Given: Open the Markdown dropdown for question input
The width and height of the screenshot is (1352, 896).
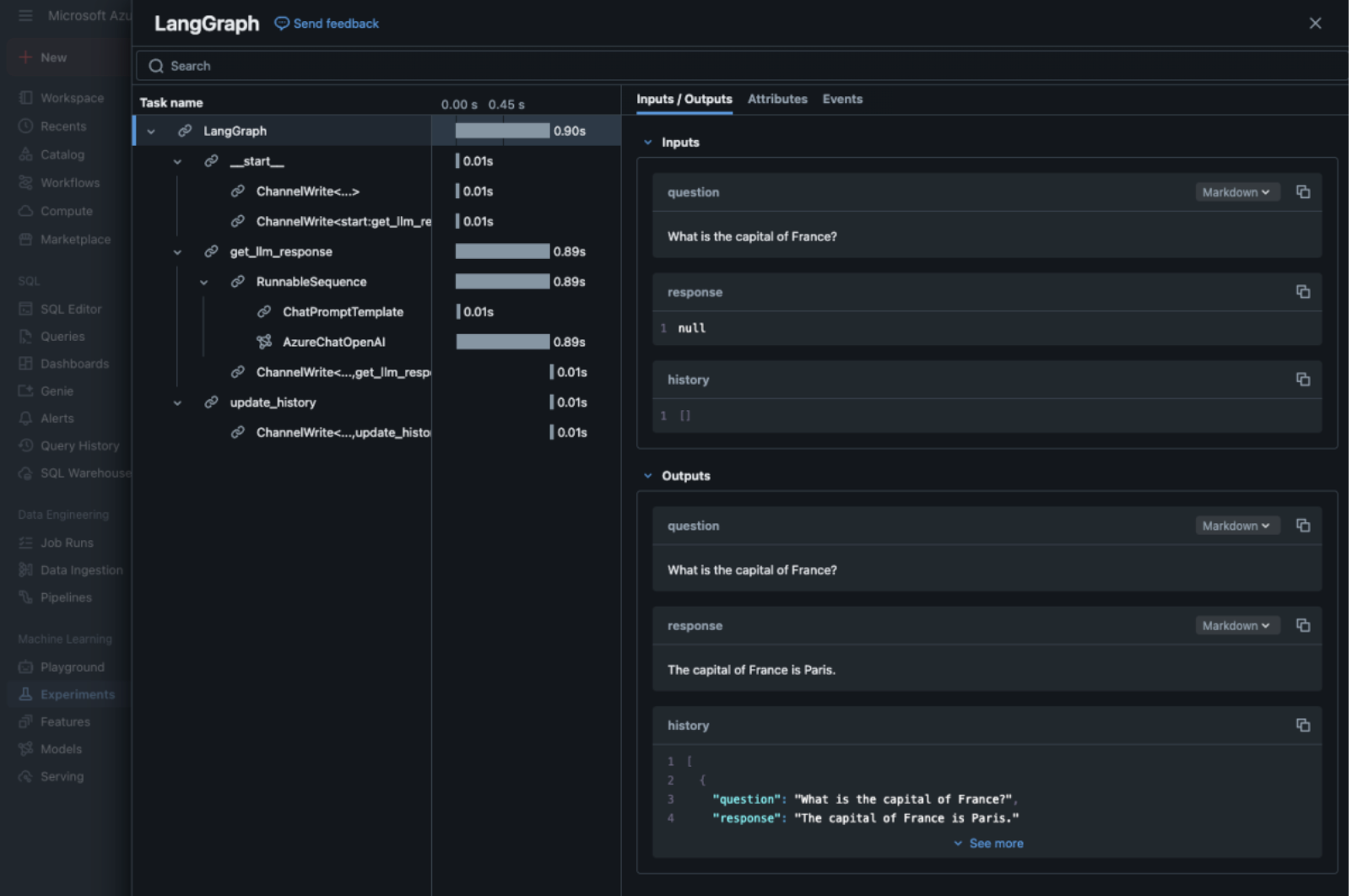Looking at the screenshot, I should (1236, 192).
